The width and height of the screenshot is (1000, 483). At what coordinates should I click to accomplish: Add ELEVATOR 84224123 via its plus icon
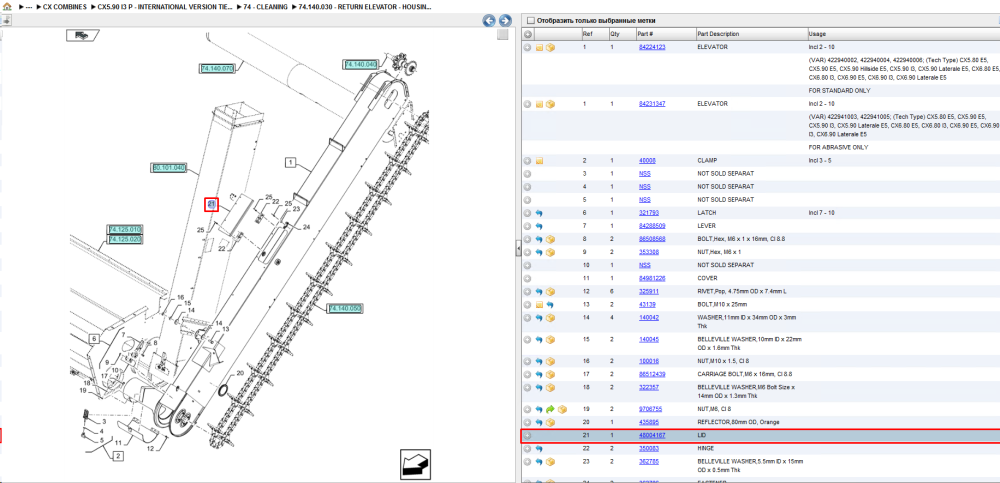(527, 47)
